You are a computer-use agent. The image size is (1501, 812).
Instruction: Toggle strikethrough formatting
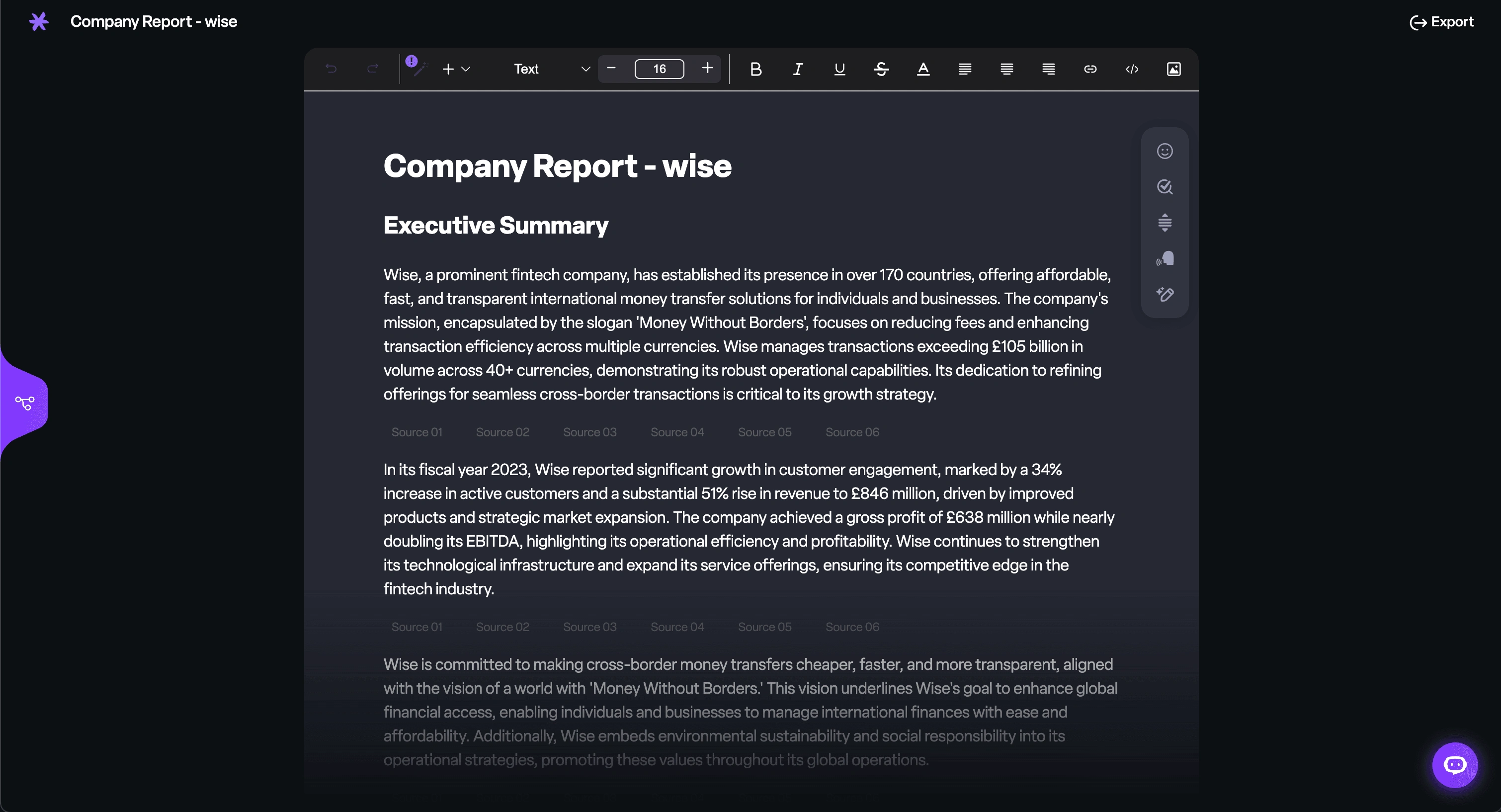click(x=882, y=69)
